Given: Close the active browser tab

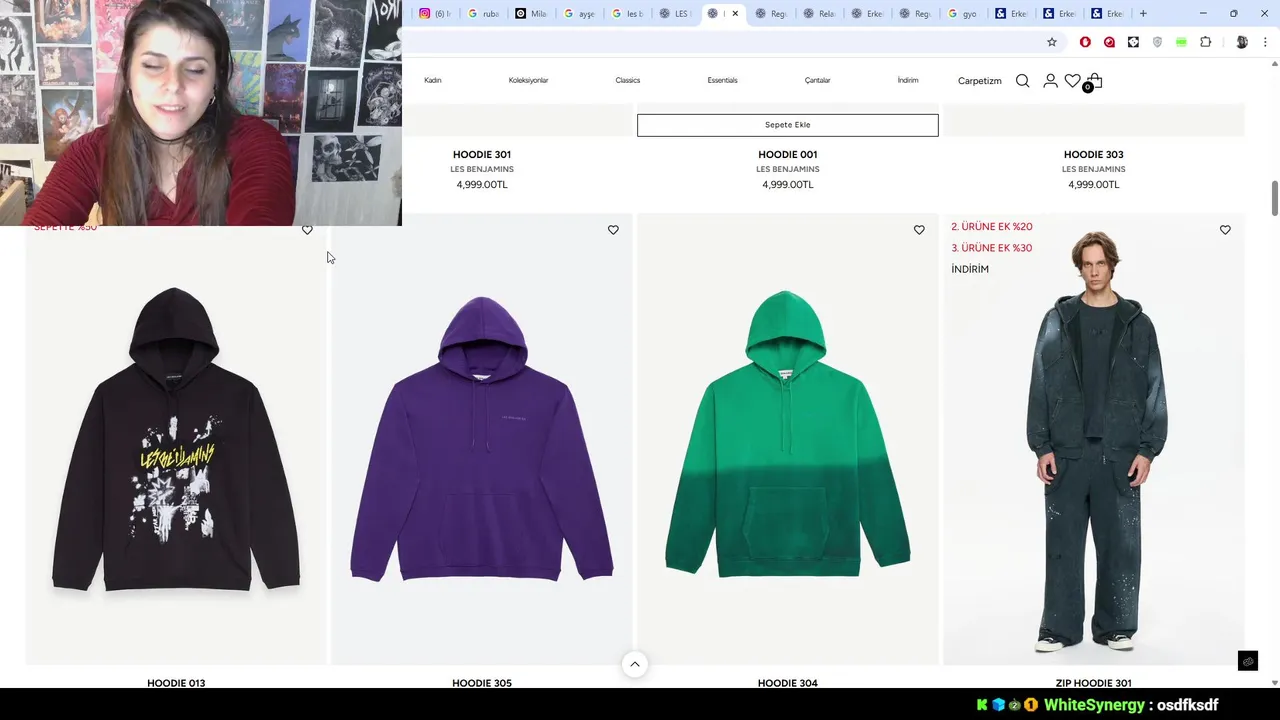Looking at the screenshot, I should click(735, 14).
